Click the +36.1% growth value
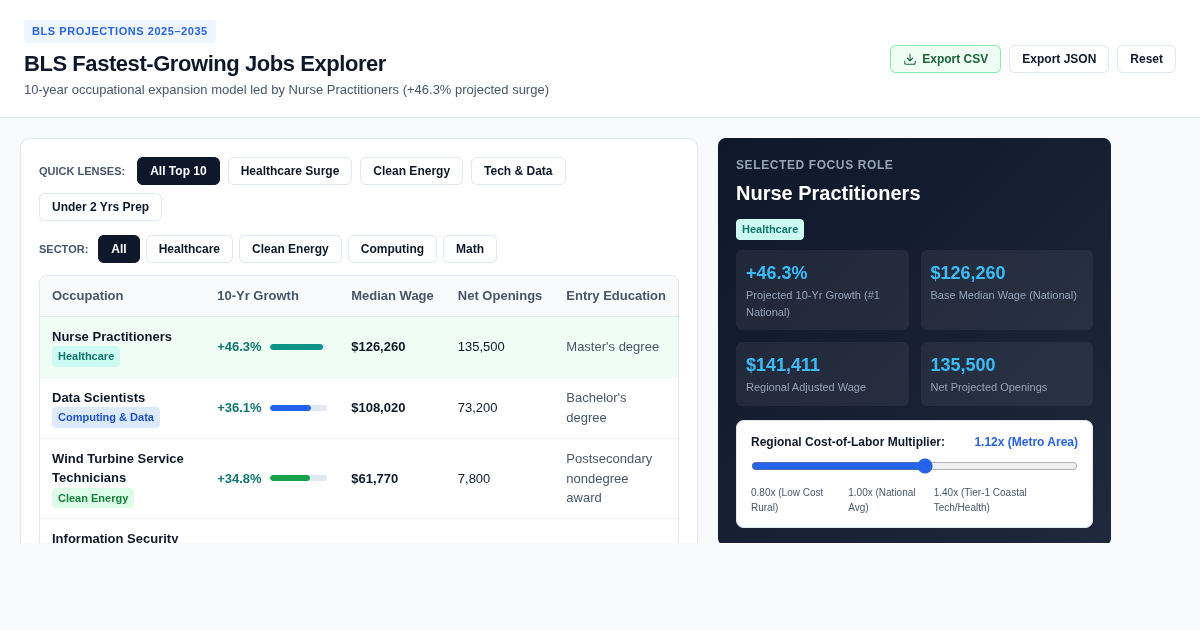Screen dimensions: 1200x630 point(239,408)
